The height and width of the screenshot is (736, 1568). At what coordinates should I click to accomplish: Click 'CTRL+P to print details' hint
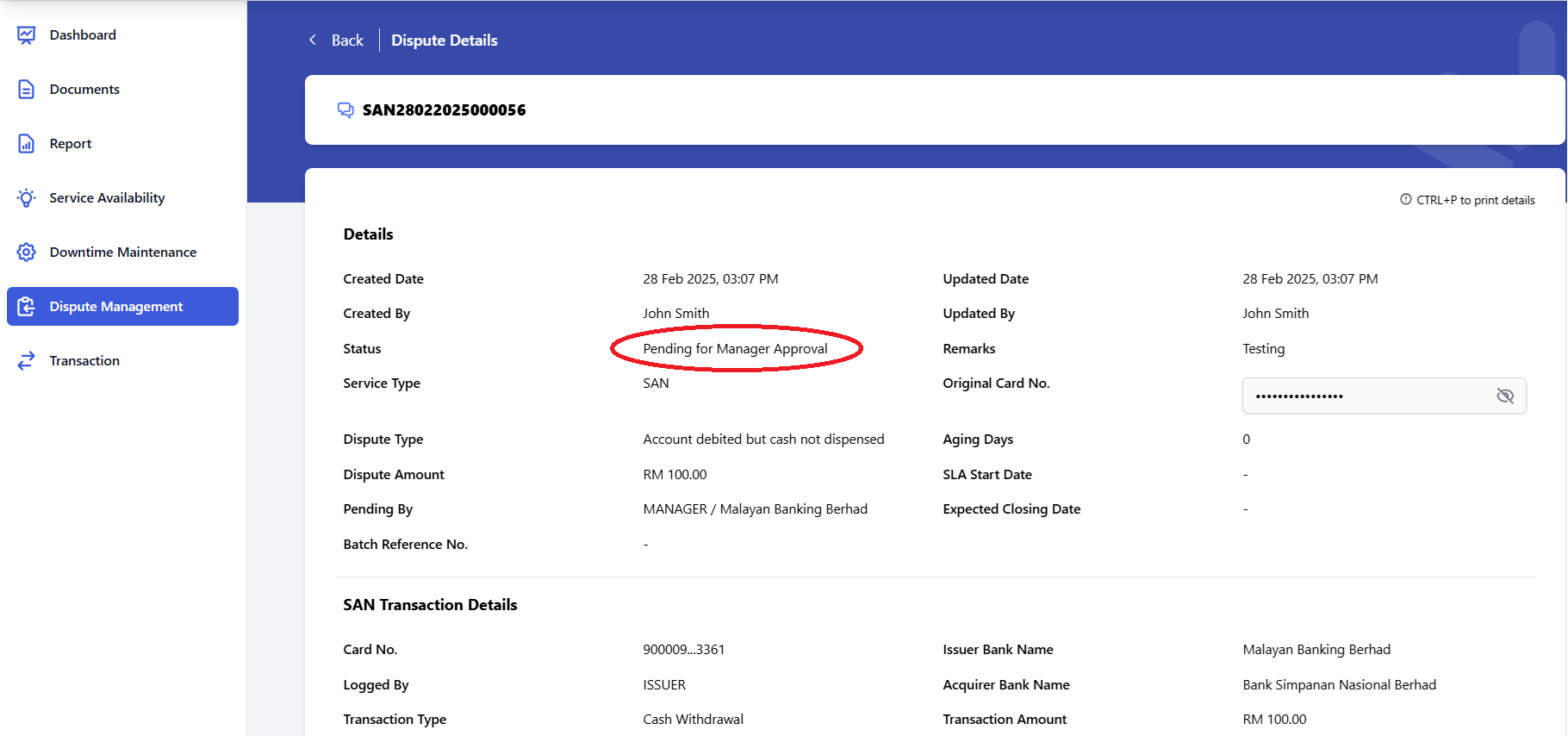(1476, 200)
